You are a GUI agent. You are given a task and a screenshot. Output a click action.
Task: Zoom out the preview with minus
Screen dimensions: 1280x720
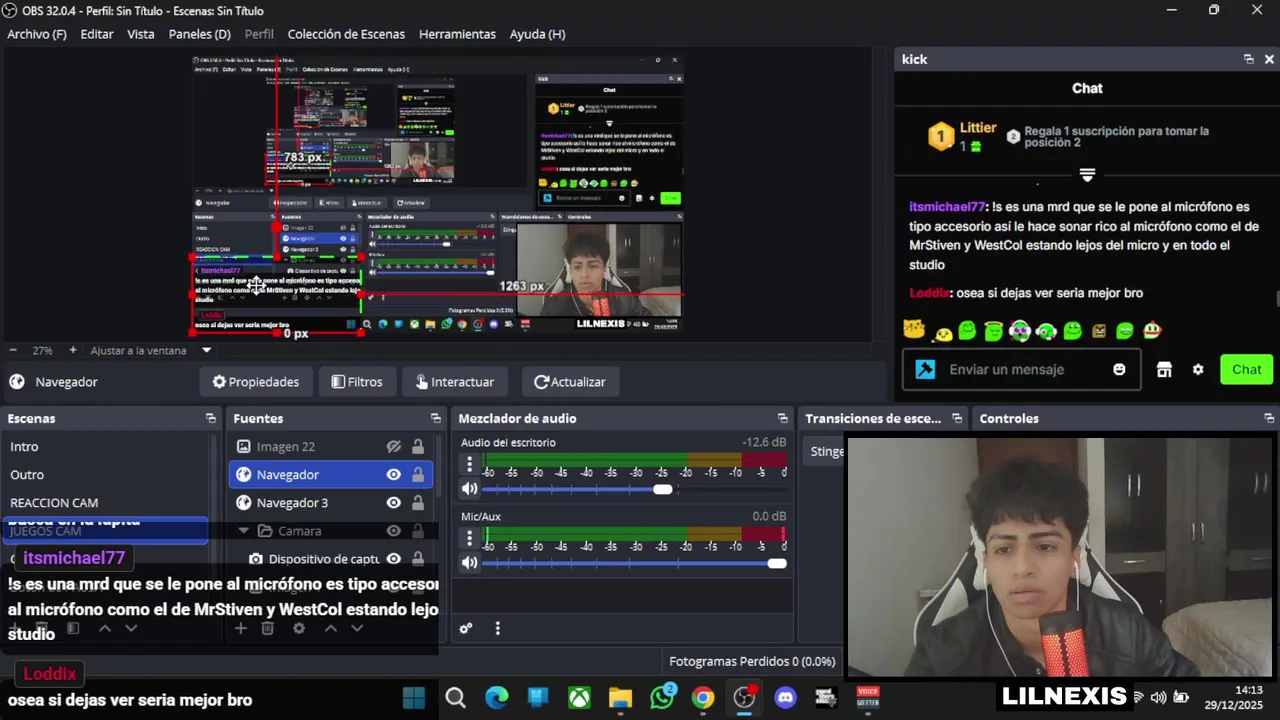click(x=13, y=350)
